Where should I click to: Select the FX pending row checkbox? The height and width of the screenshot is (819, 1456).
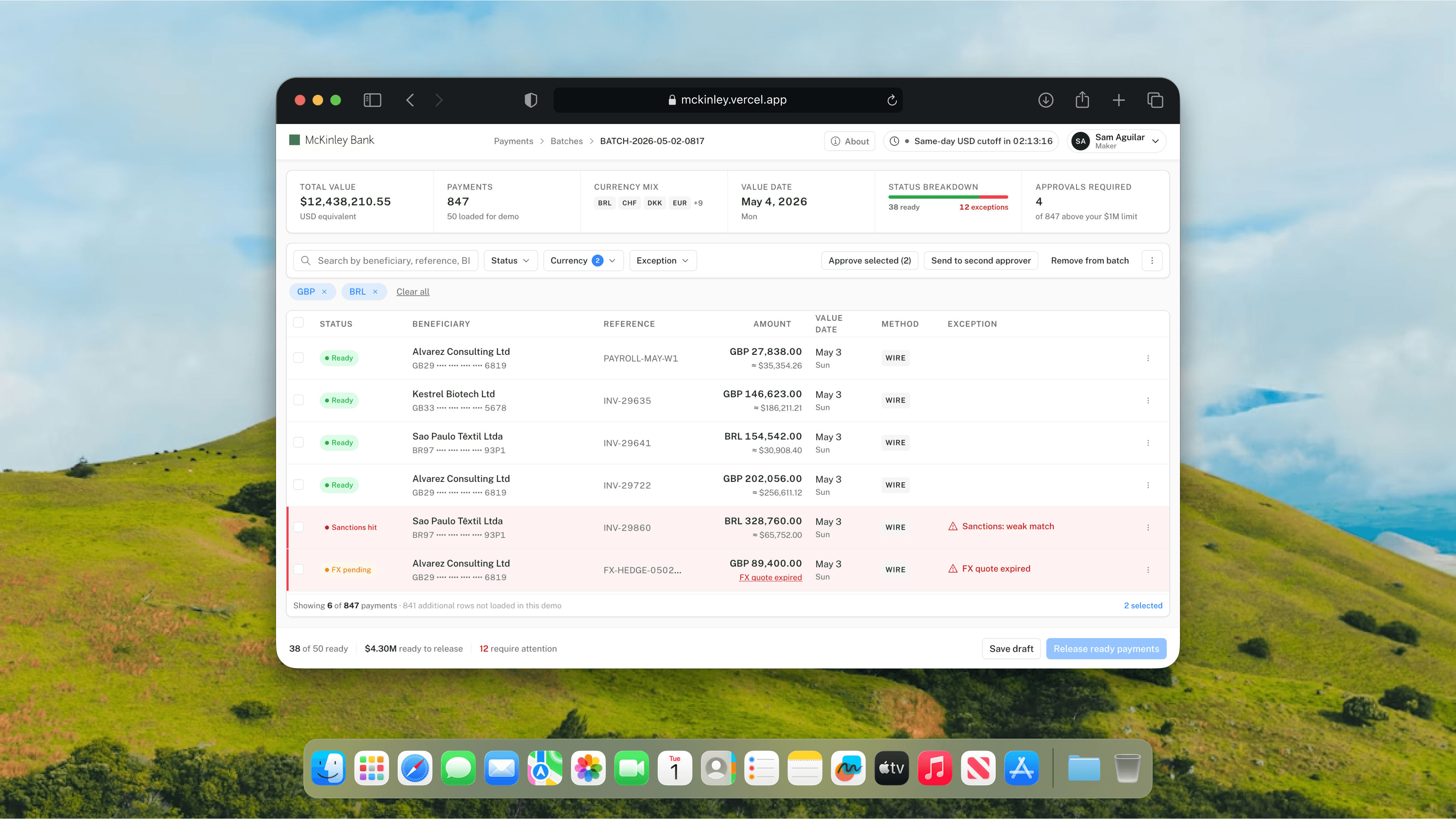(298, 570)
